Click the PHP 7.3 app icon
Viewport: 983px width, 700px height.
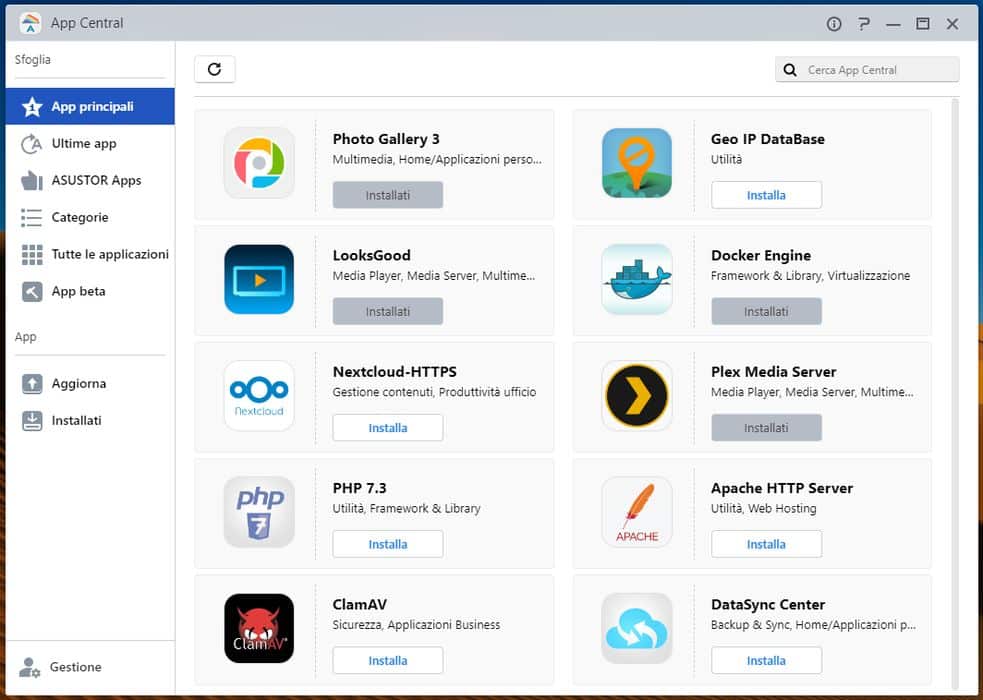coord(259,511)
